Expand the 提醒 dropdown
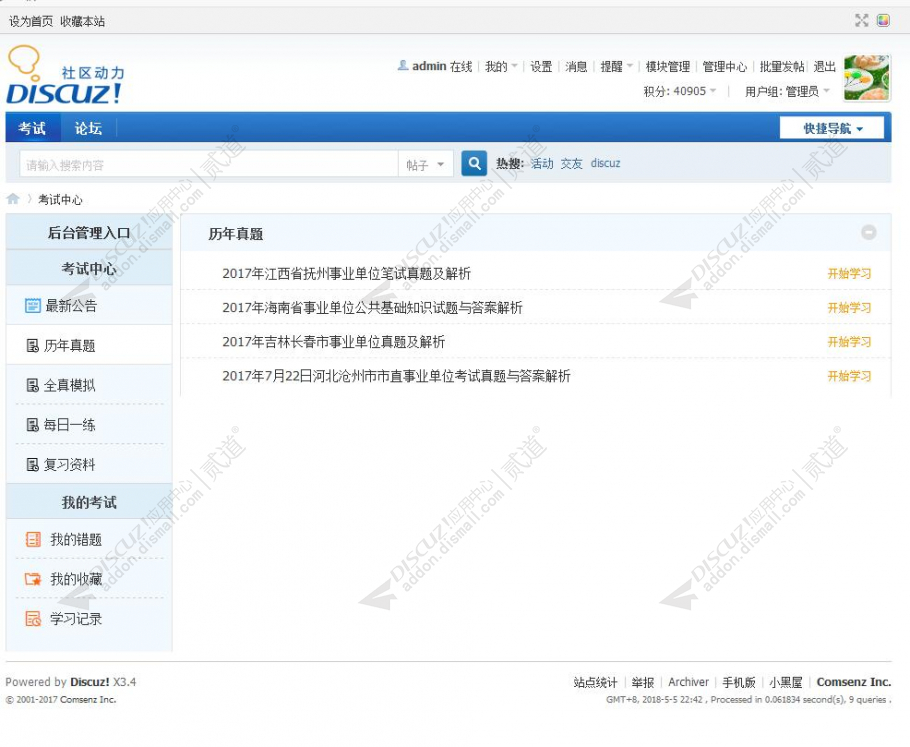Viewport: 910px width, 747px height. (616, 67)
